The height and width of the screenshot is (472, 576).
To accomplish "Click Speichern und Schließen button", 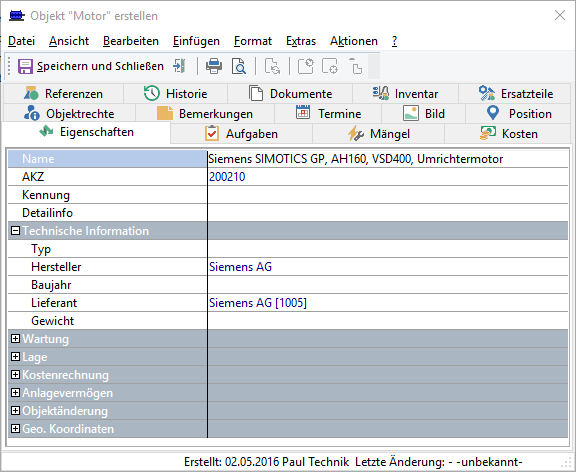I will point(91,66).
